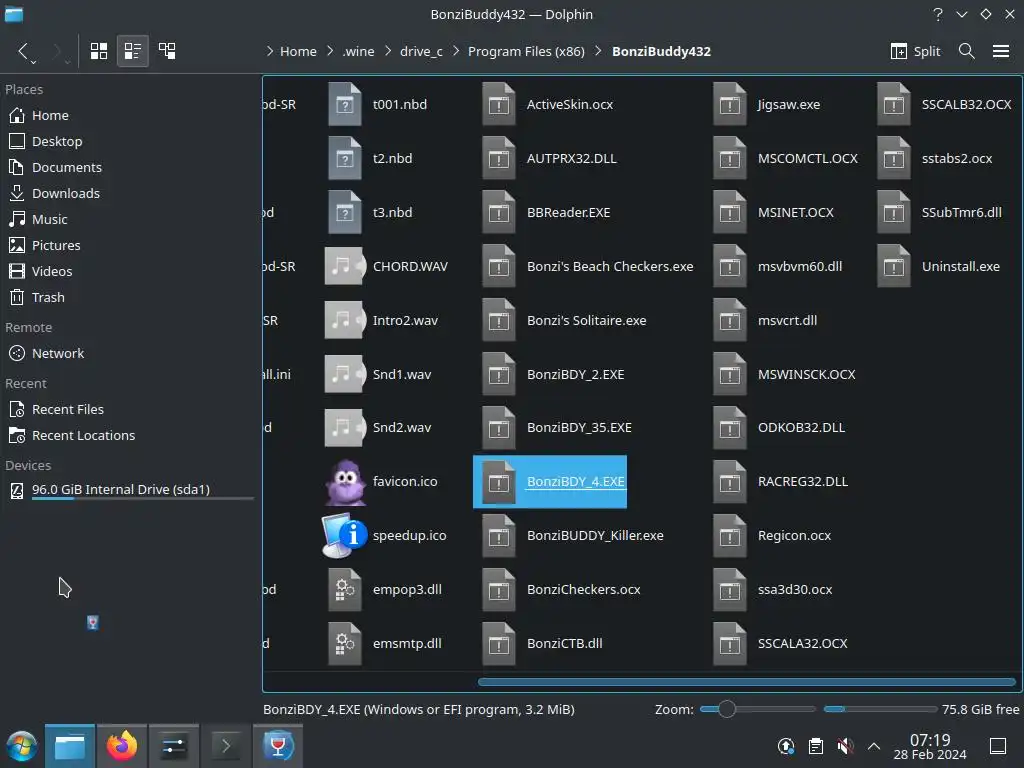Image resolution: width=1024 pixels, height=768 pixels.
Task: Switch to Icons view mode
Action: pyautogui.click(x=99, y=51)
